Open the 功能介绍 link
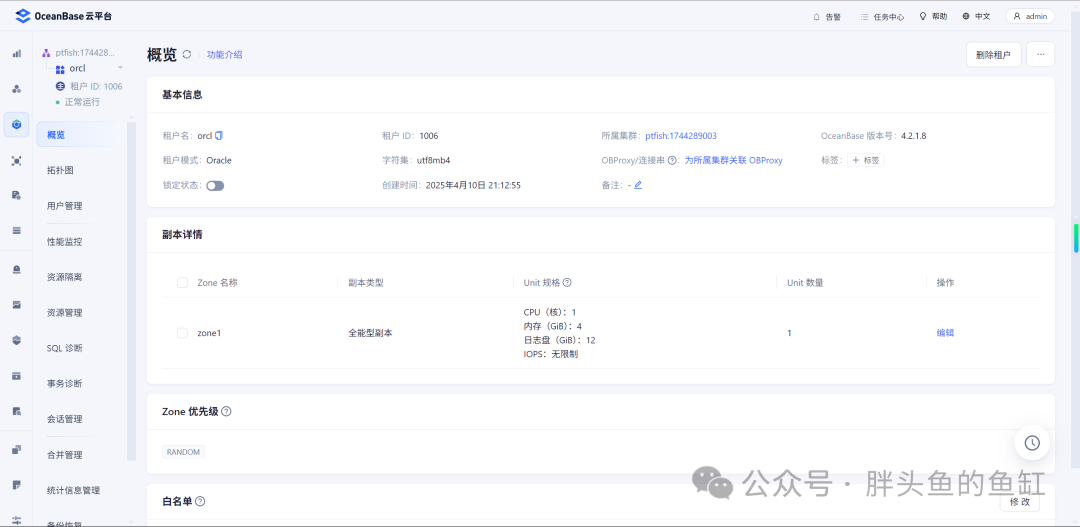 point(225,54)
